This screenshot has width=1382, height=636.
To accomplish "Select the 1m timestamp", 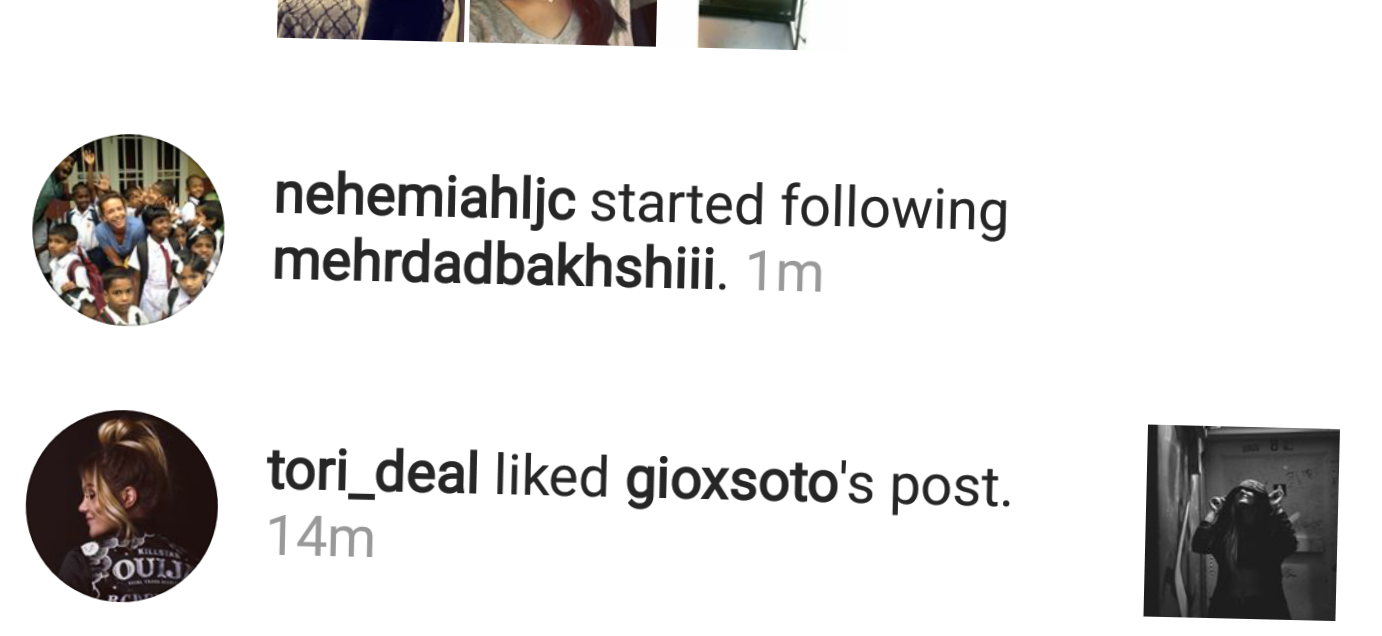I will click(784, 272).
